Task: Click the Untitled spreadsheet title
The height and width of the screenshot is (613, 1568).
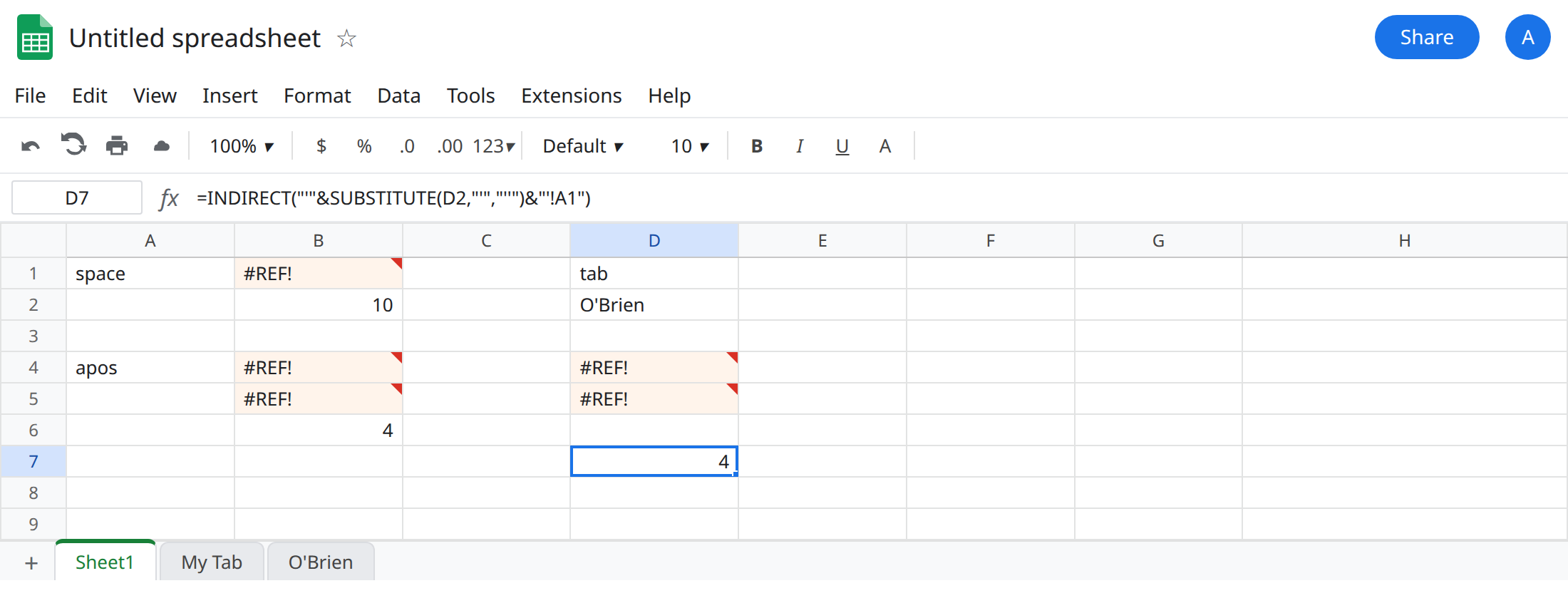Action: tap(195, 38)
